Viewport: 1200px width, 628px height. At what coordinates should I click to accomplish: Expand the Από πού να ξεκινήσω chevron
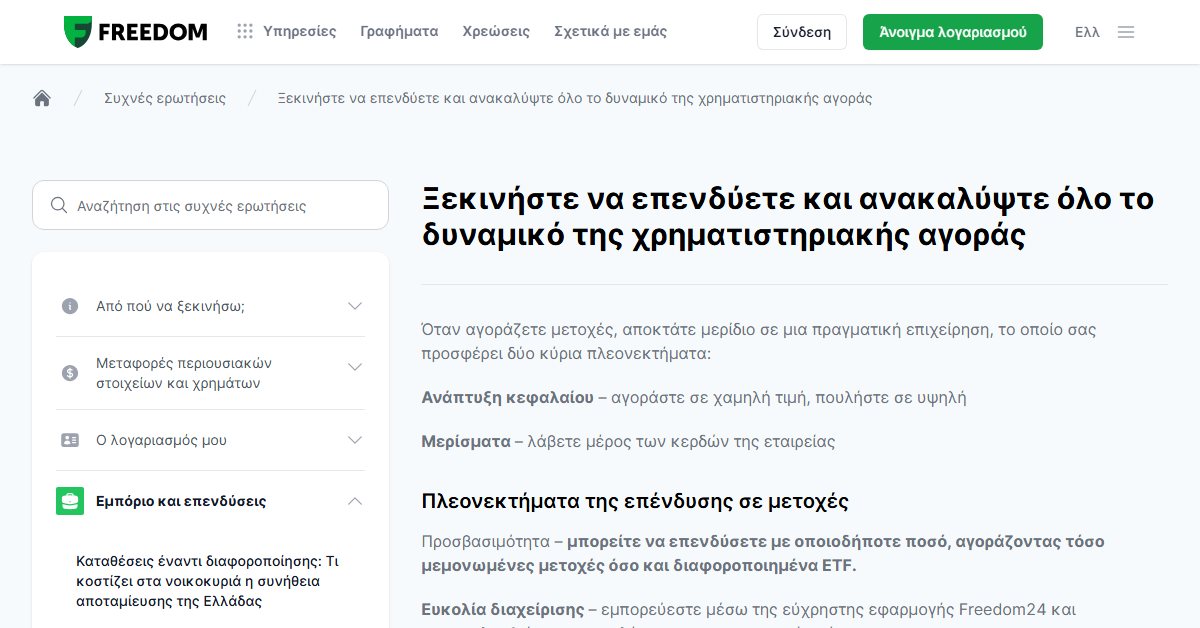[355, 306]
